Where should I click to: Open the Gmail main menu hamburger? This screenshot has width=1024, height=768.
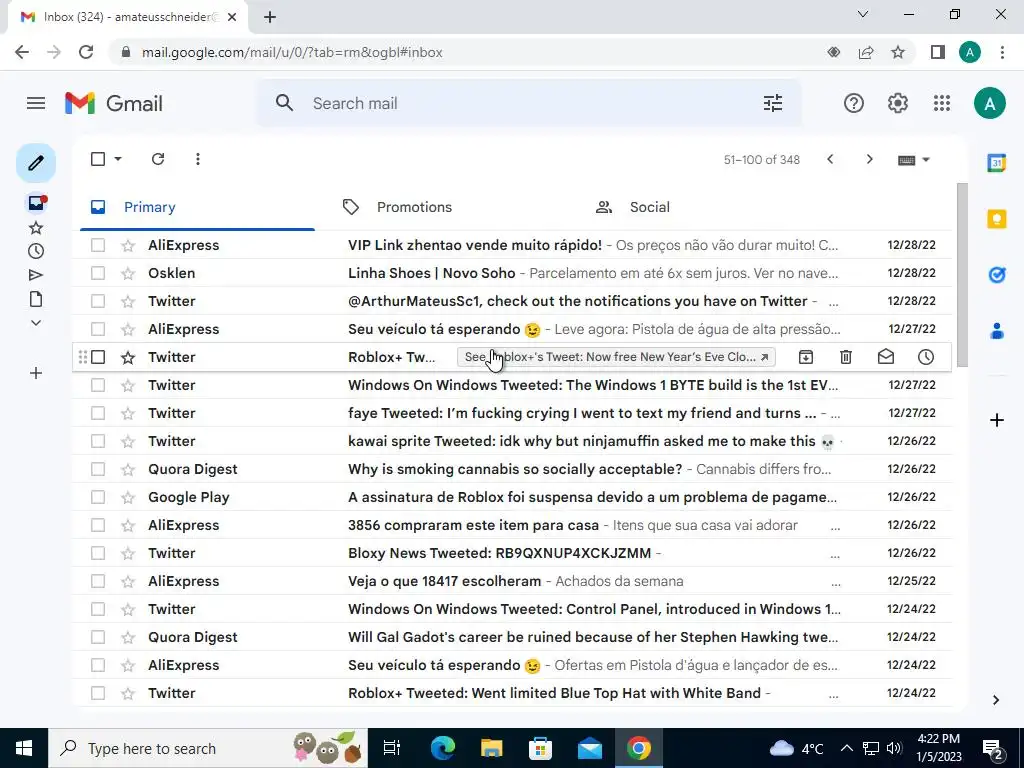click(36, 103)
